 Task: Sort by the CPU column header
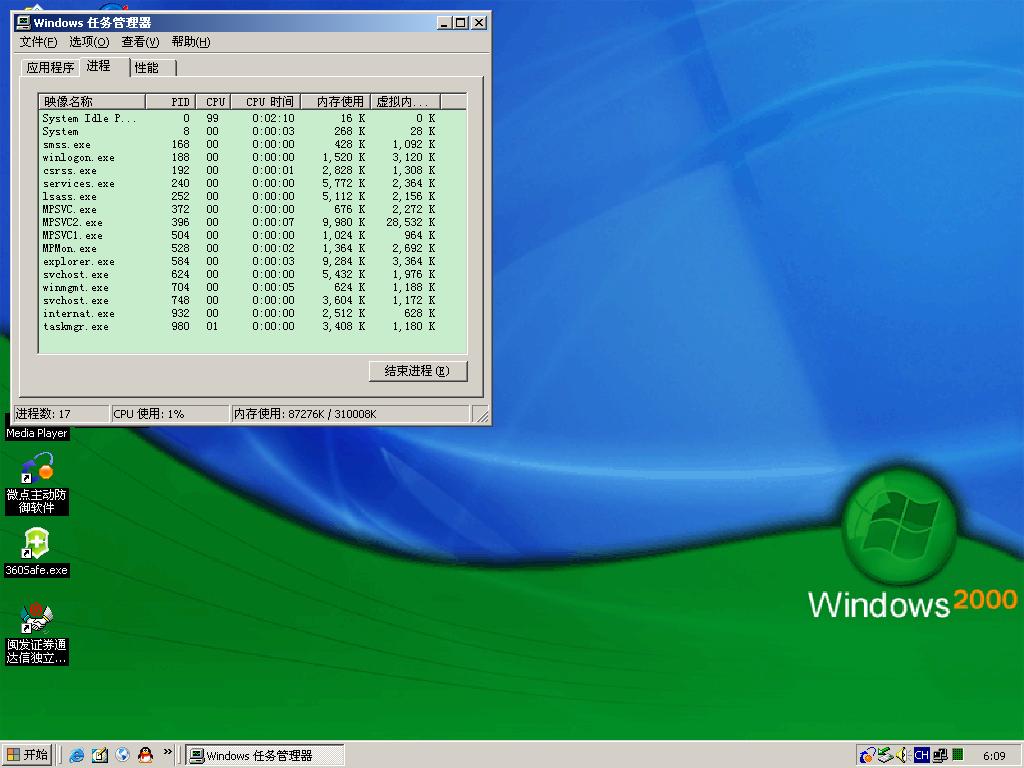[213, 101]
